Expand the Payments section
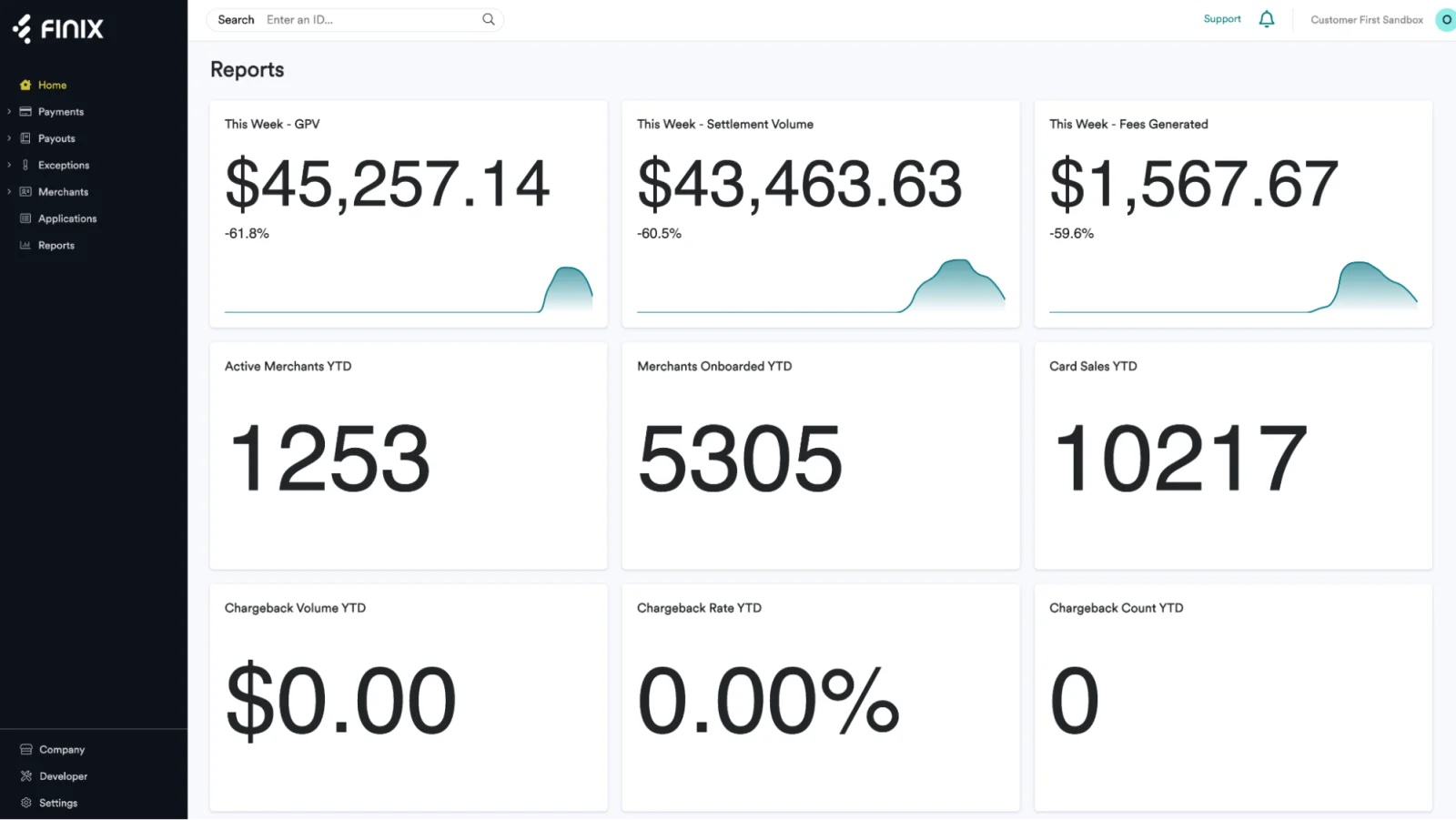Image resolution: width=1456 pixels, height=820 pixels. [9, 111]
